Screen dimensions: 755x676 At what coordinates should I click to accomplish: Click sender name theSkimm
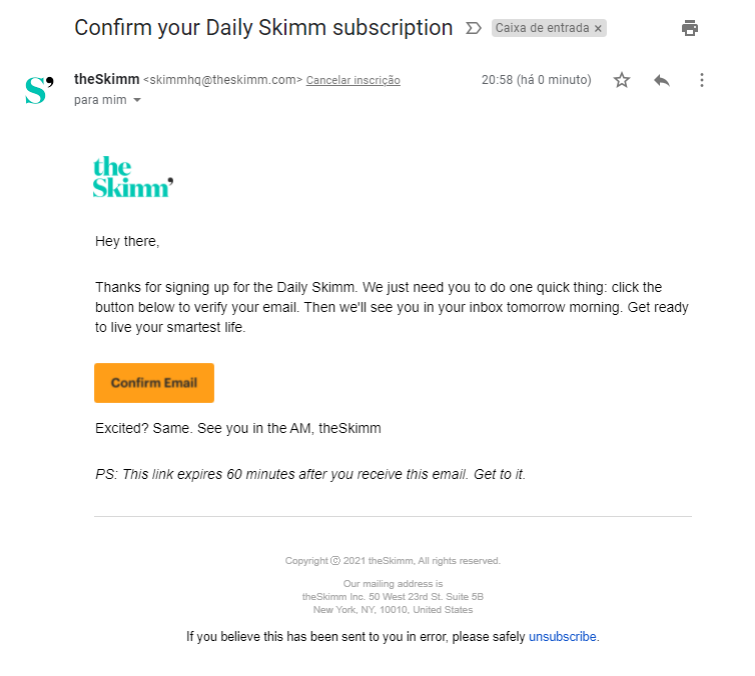(x=106, y=79)
